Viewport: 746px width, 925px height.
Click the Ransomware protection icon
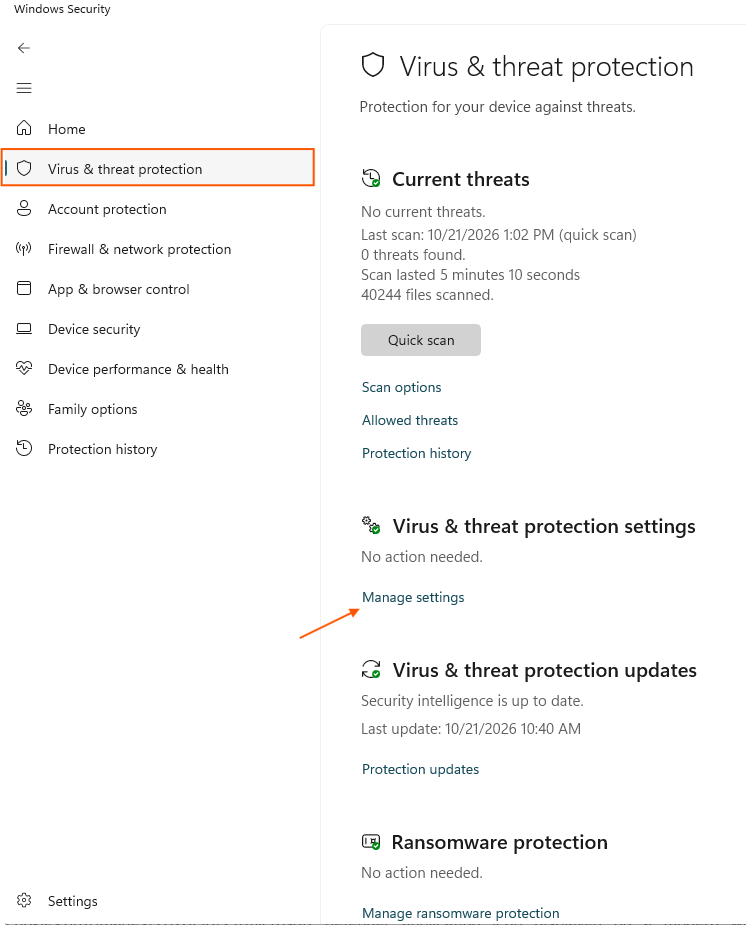tap(371, 842)
